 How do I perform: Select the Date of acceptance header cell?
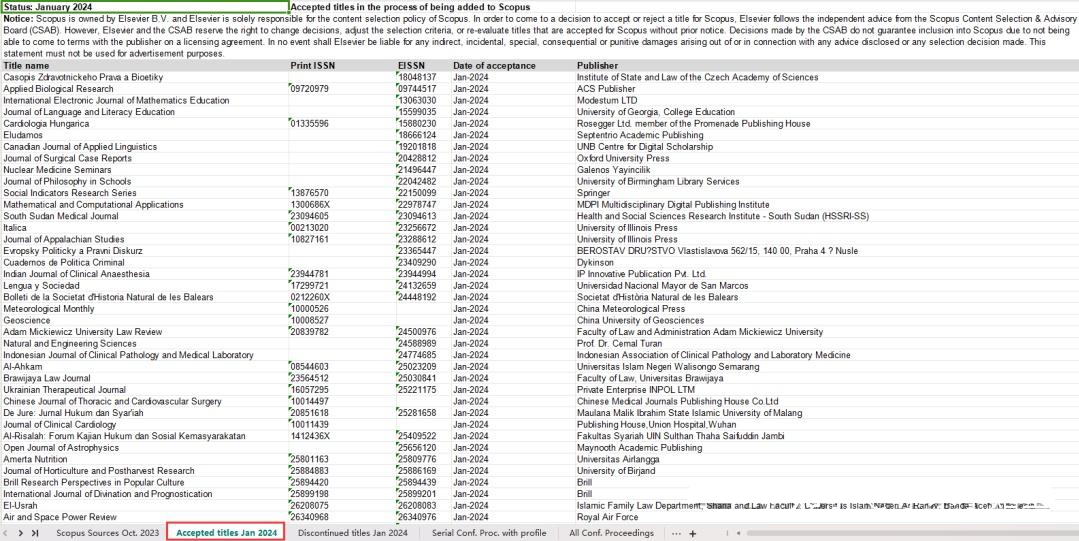[494, 65]
